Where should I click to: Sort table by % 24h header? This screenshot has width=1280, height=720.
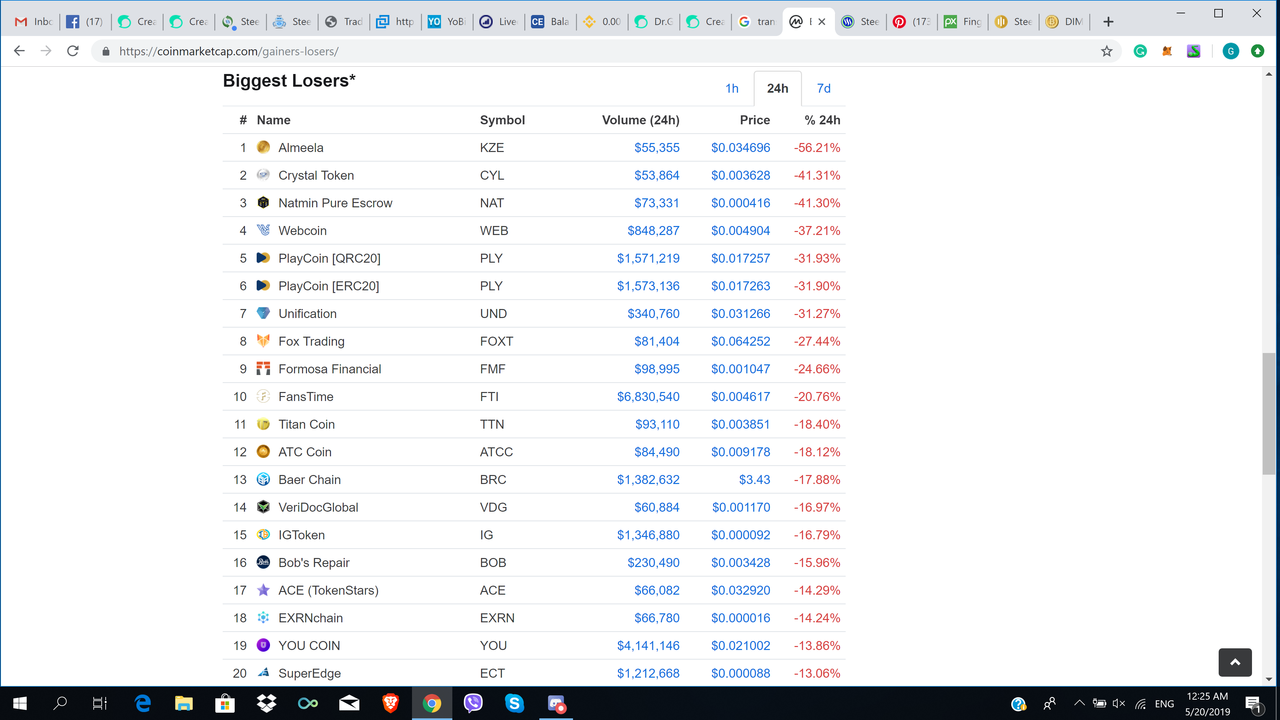822,120
